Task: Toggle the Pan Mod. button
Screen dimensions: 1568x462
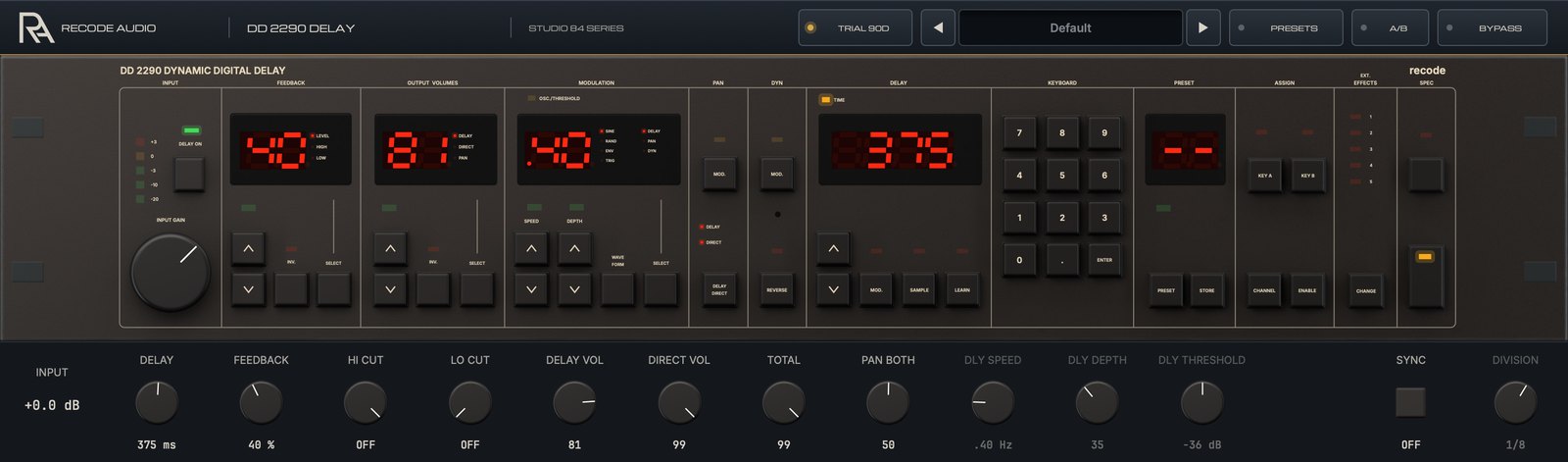Action: pos(719,175)
